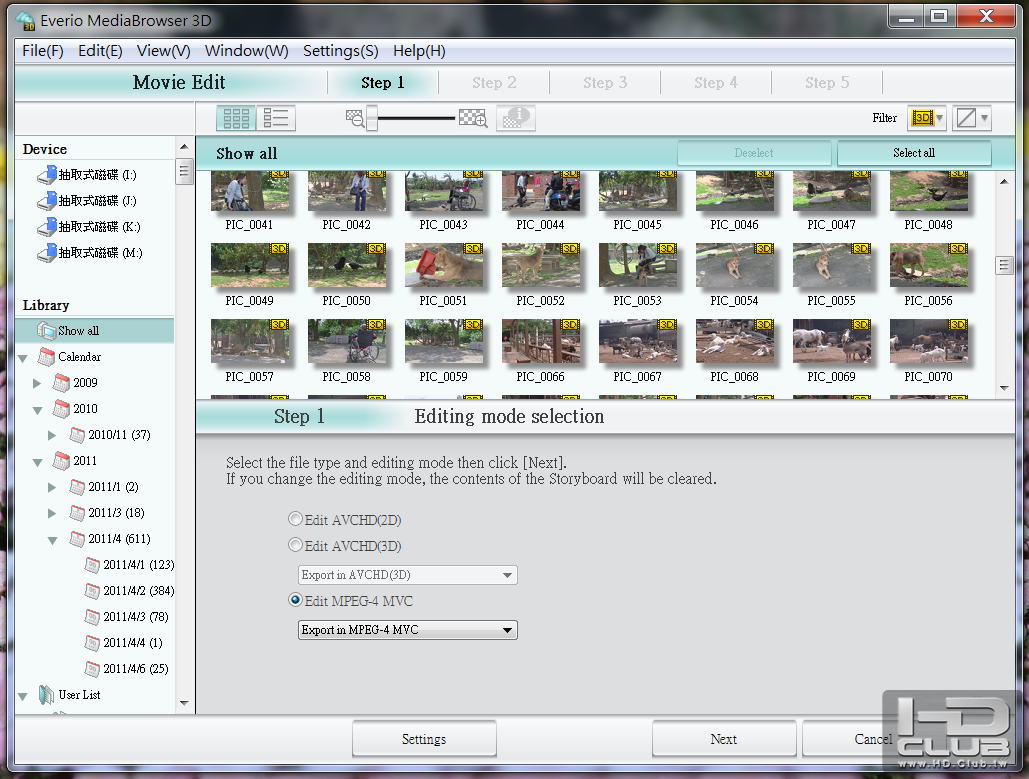Select the 2011/4/4 (1) date entry

124,642
